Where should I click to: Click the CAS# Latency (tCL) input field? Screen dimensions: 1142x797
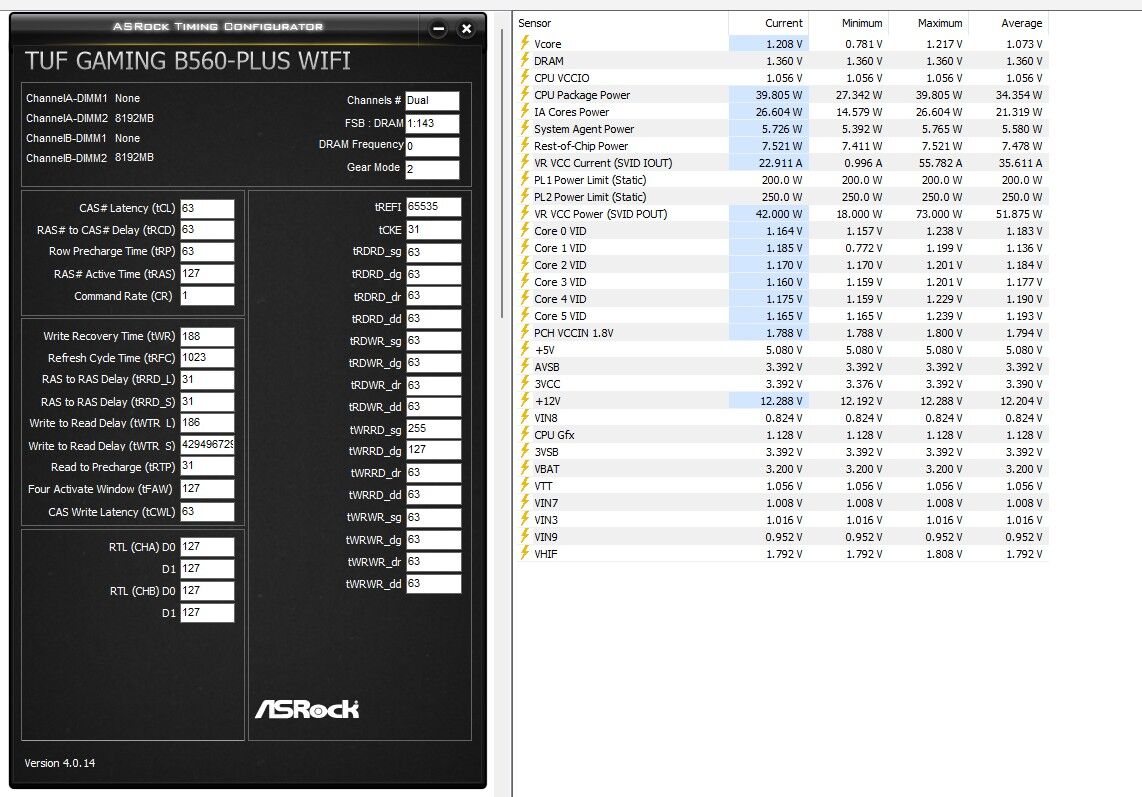click(x=208, y=208)
